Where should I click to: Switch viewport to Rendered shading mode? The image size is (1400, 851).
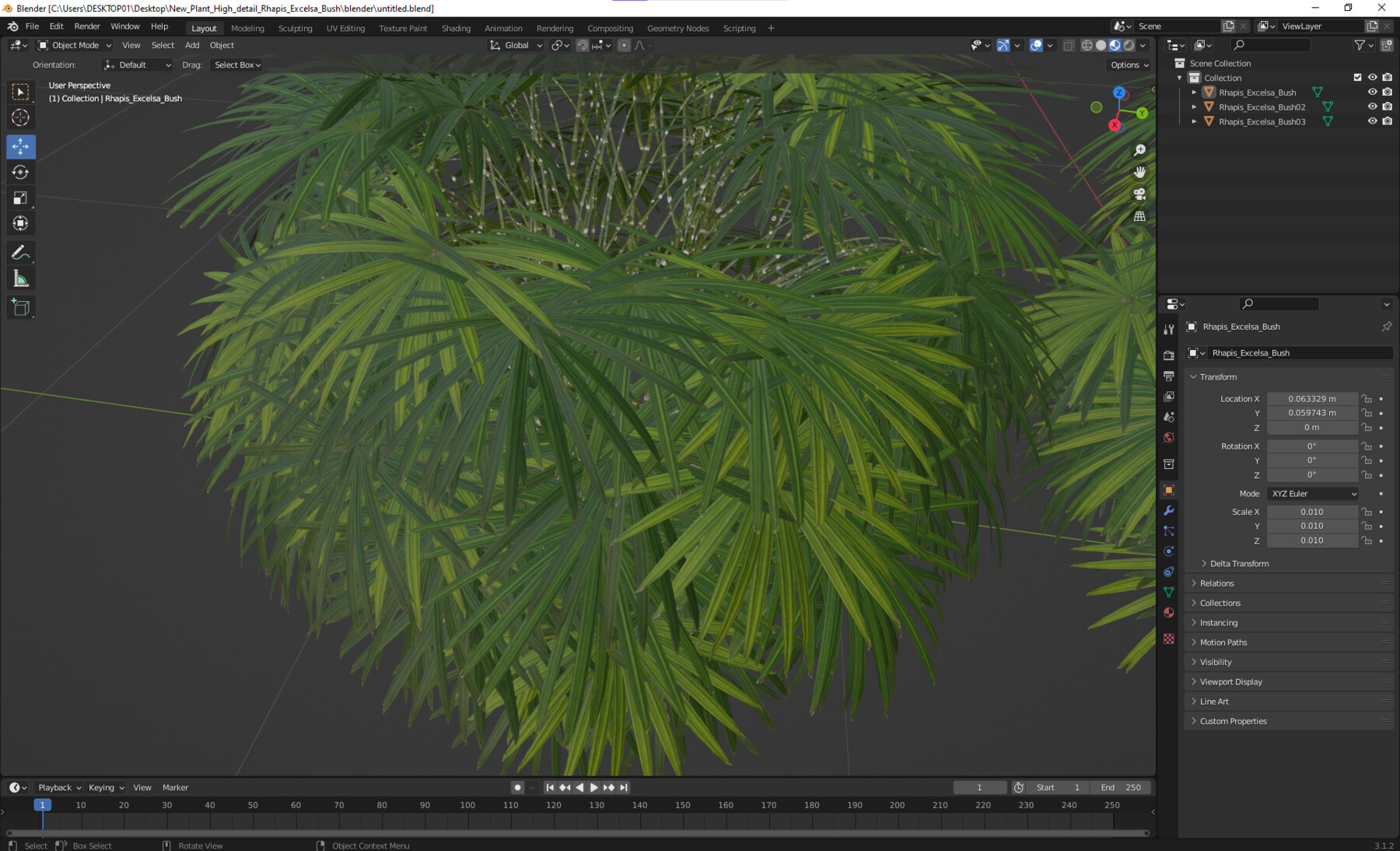pyautogui.click(x=1128, y=44)
